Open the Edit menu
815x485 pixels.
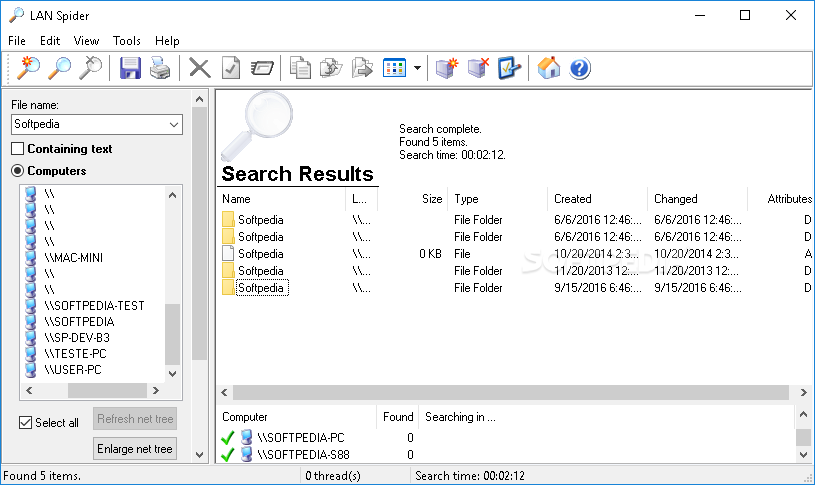tap(50, 41)
